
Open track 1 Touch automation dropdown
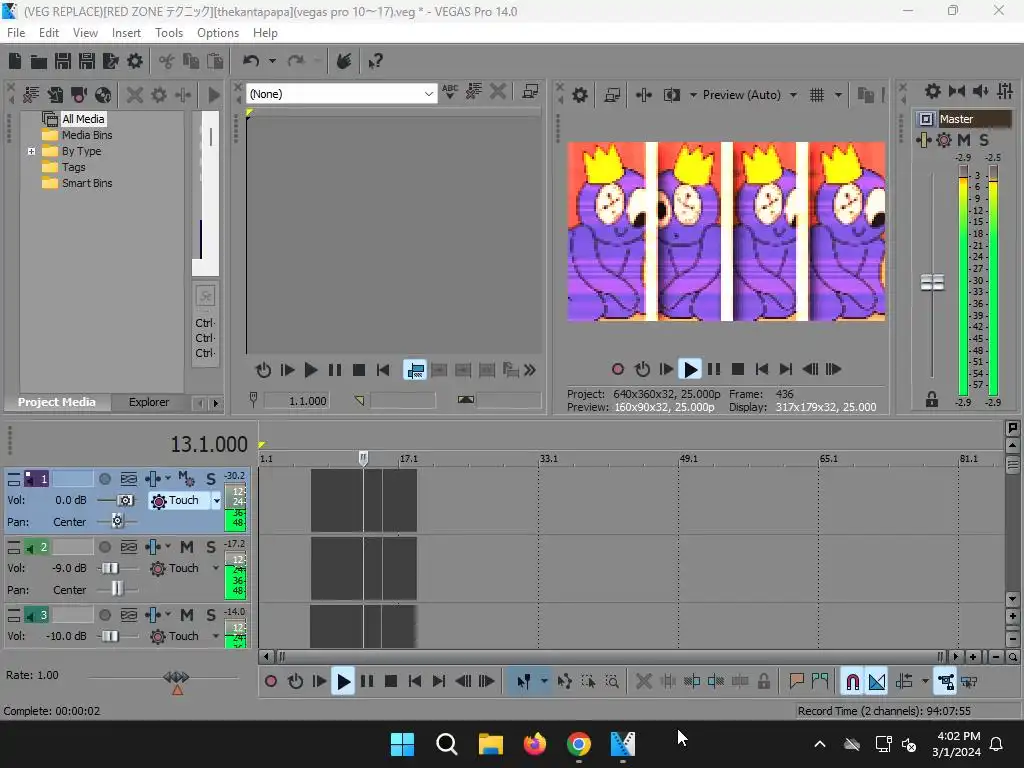[216, 501]
